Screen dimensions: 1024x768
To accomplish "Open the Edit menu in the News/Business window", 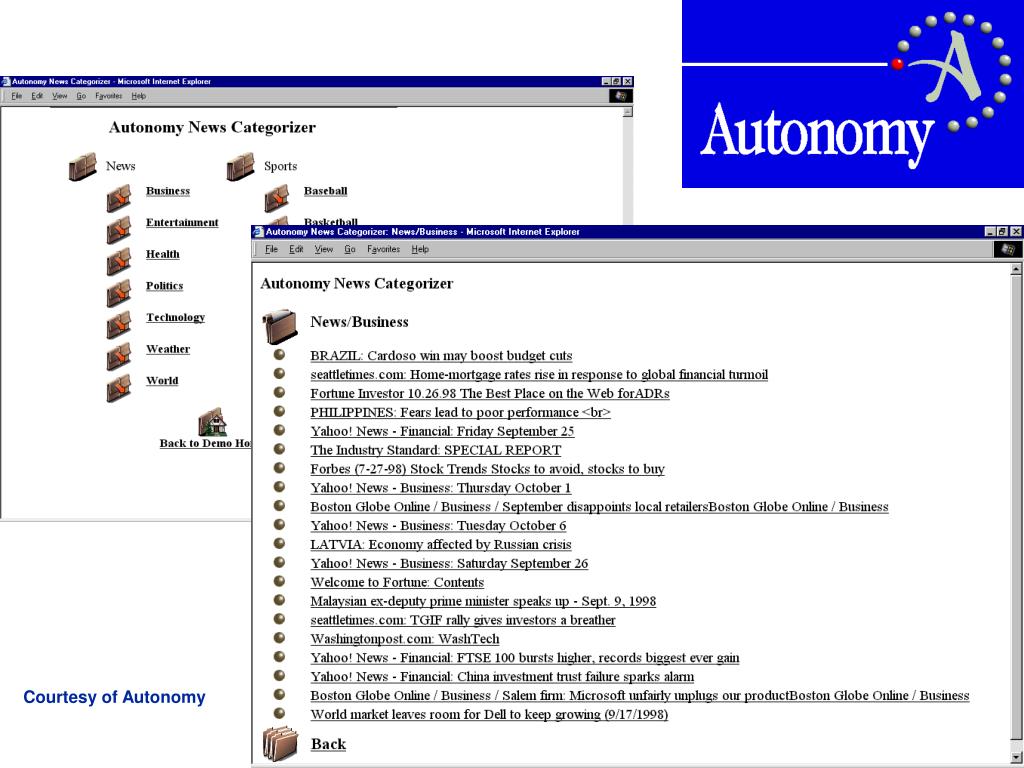I will tap(296, 249).
